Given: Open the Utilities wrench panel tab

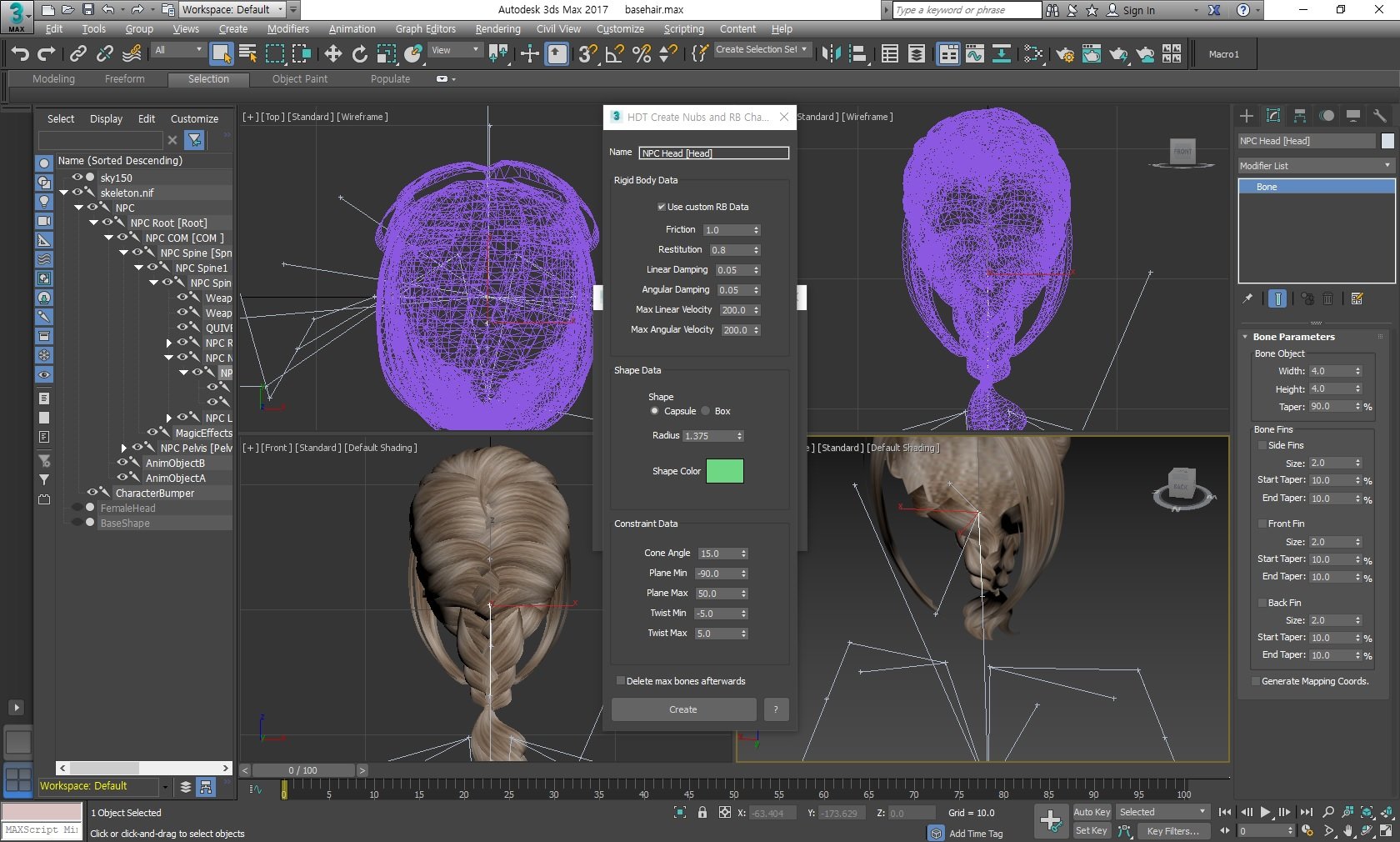Looking at the screenshot, I should pos(1380,116).
